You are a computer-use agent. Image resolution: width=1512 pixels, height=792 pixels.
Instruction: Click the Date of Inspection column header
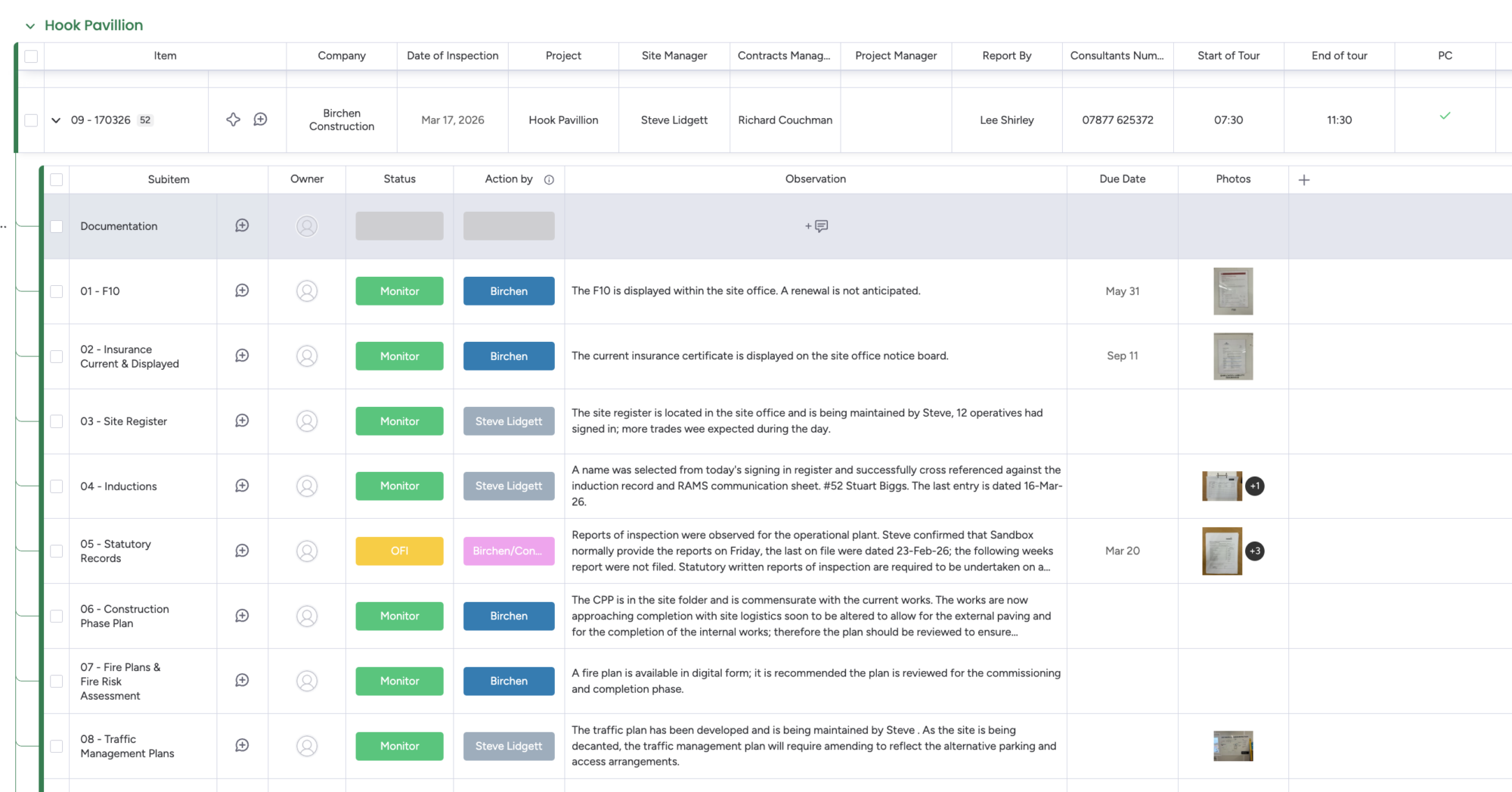tap(452, 55)
